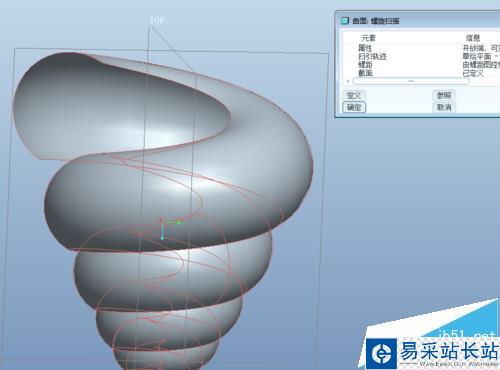Cancel the dialog with 取消

(444, 107)
